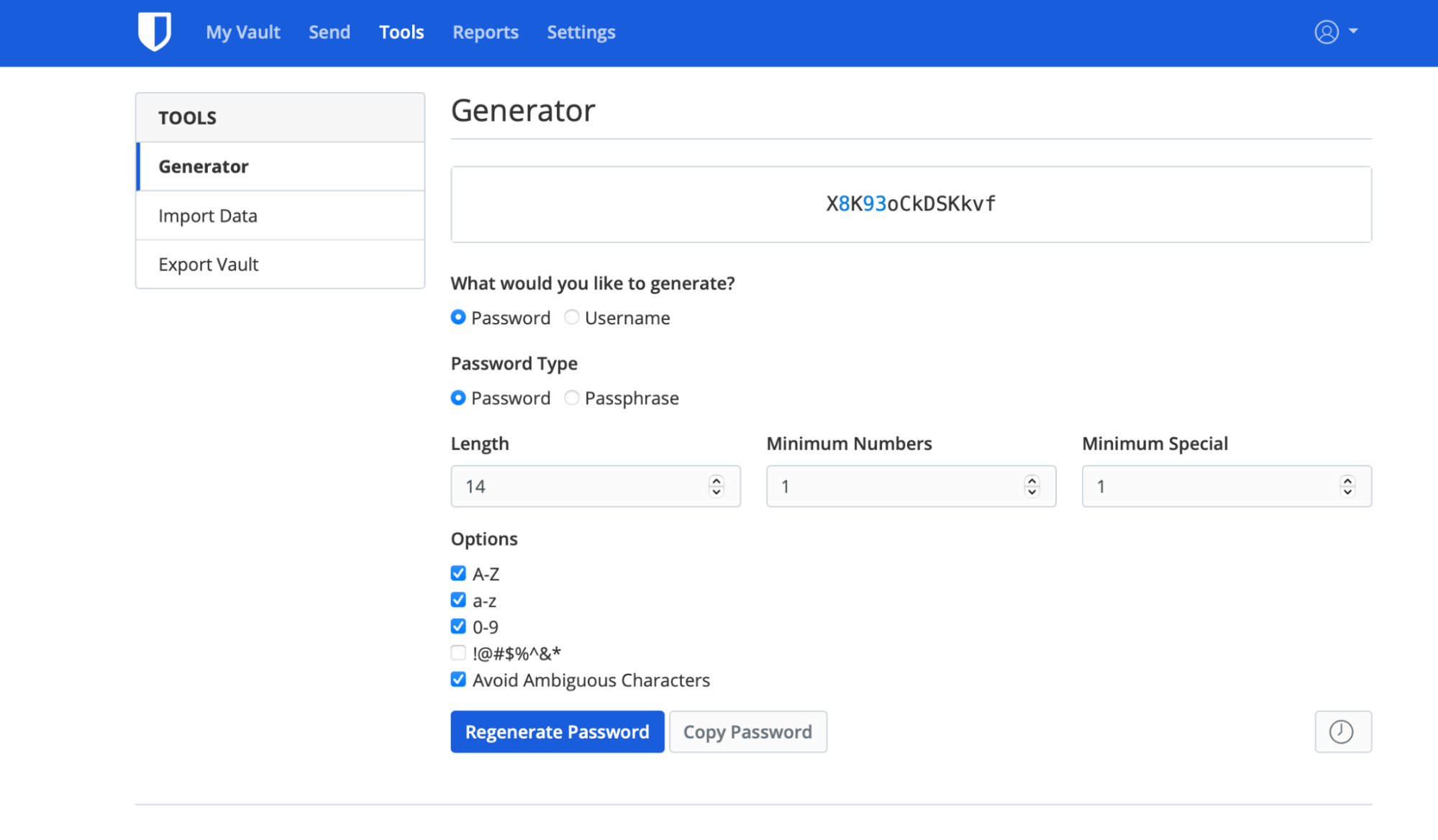The width and height of the screenshot is (1438, 840).
Task: Open the Send tab
Action: pyautogui.click(x=329, y=32)
